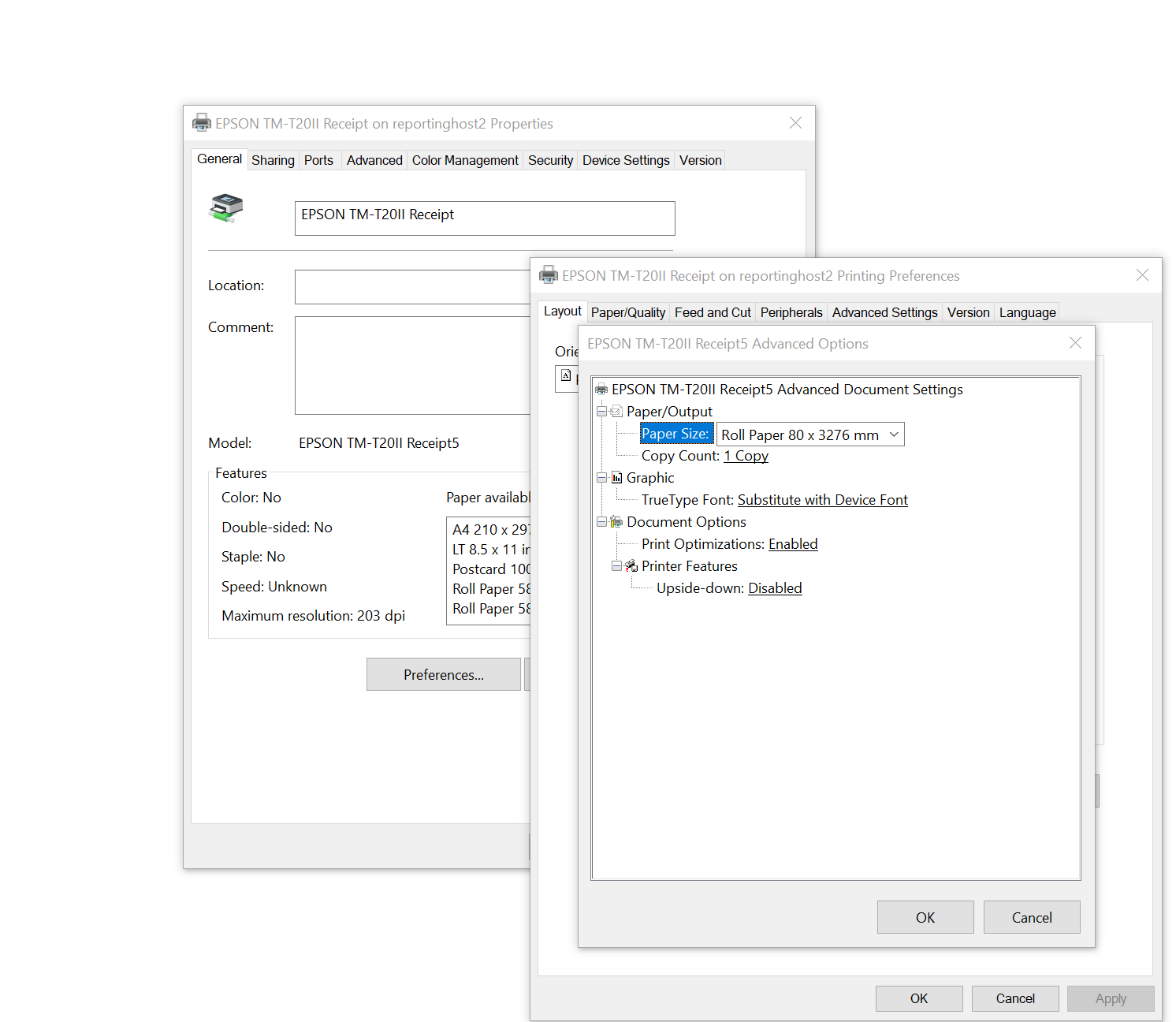The width and height of the screenshot is (1176, 1022).
Task: Click the Graphic node chart icon
Action: [616, 478]
